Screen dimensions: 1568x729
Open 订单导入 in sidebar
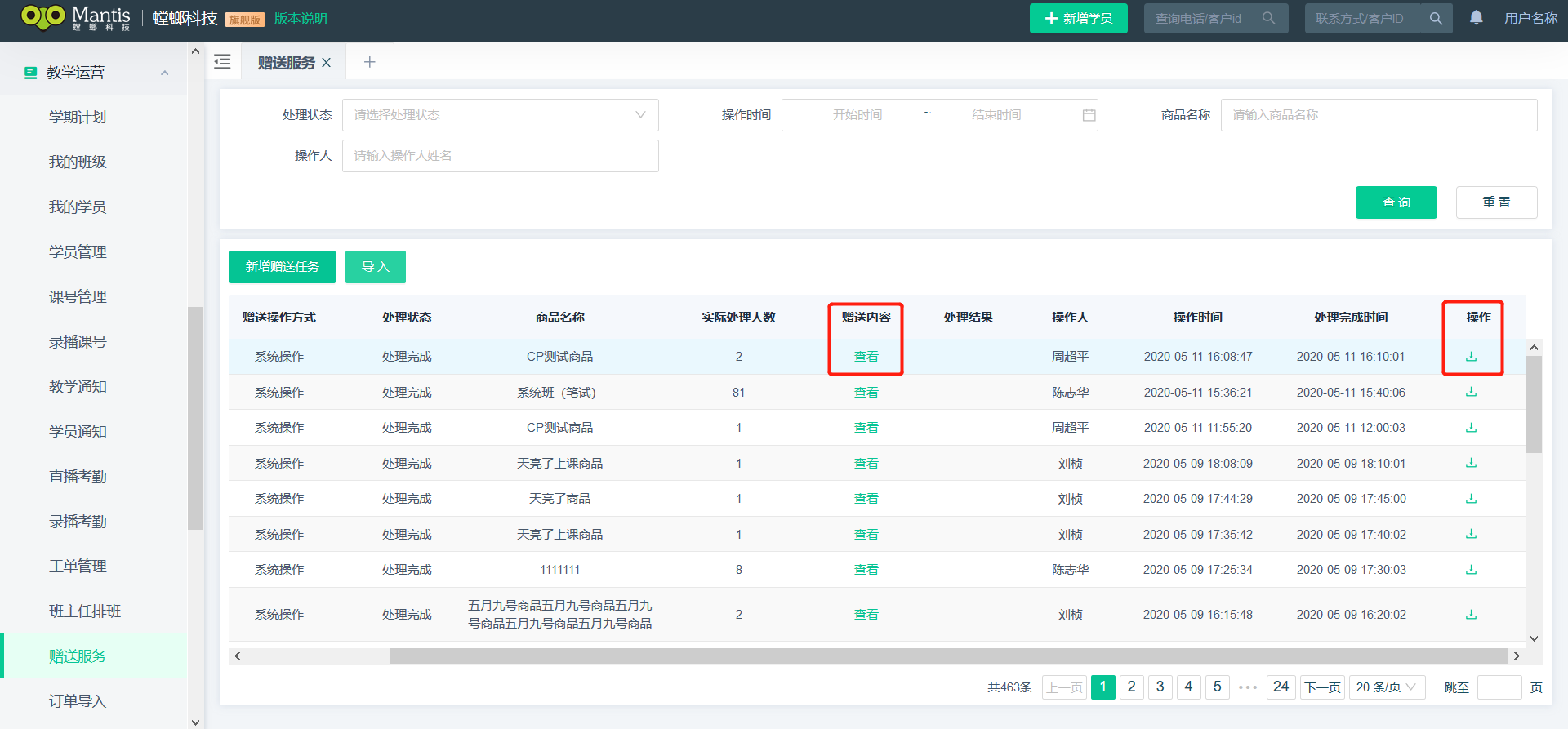tap(78, 700)
